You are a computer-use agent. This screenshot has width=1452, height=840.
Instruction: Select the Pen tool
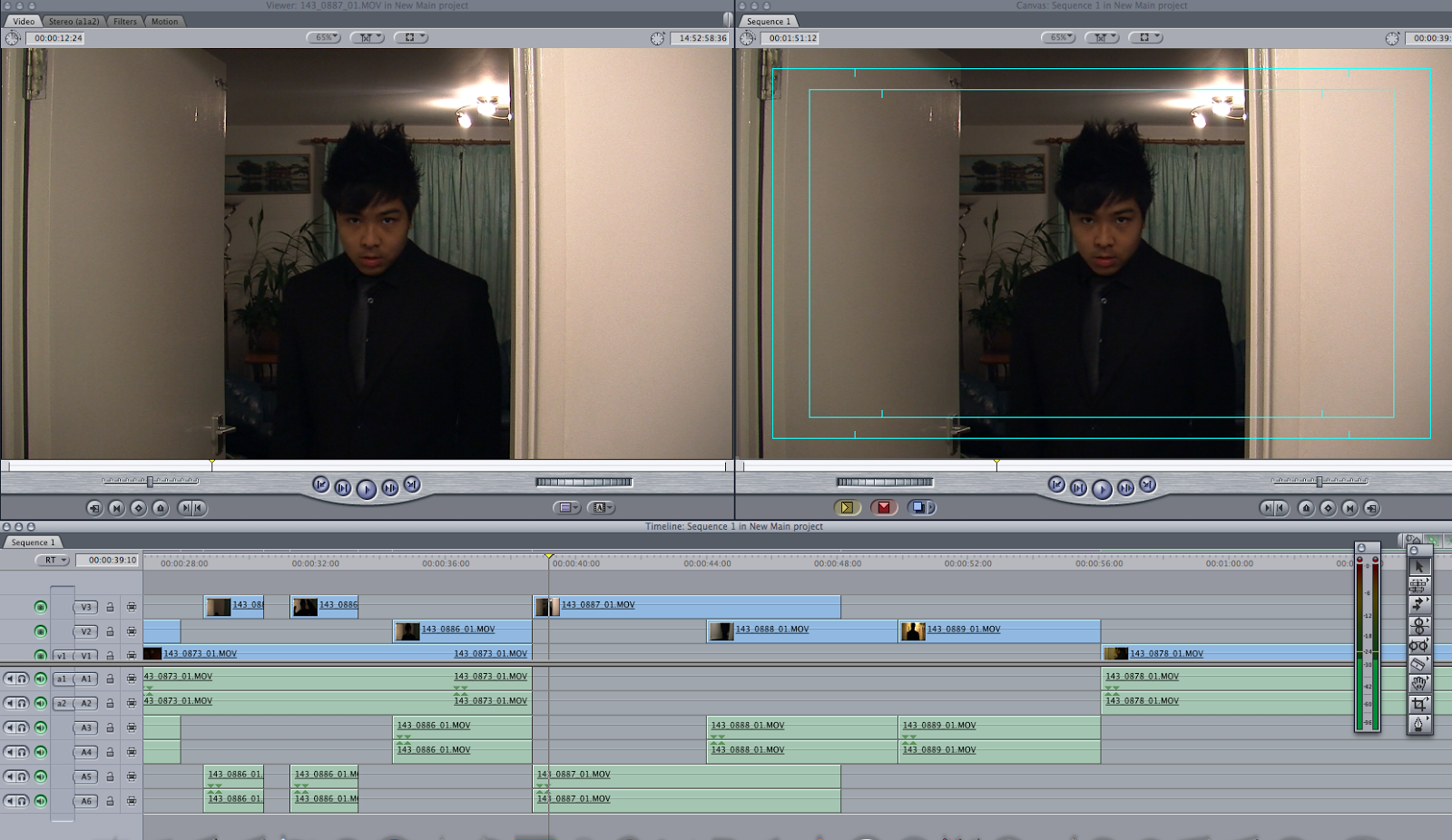1420,721
